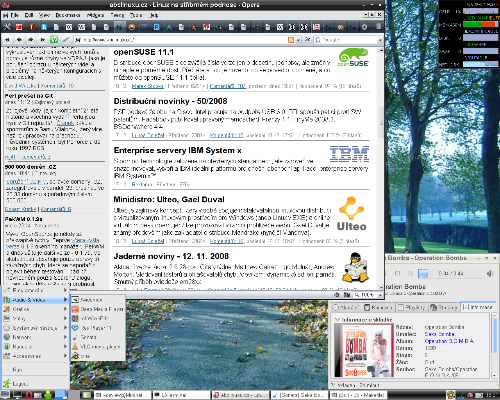
Task: Open the Widgets menu in Opera
Action: click(95, 15)
